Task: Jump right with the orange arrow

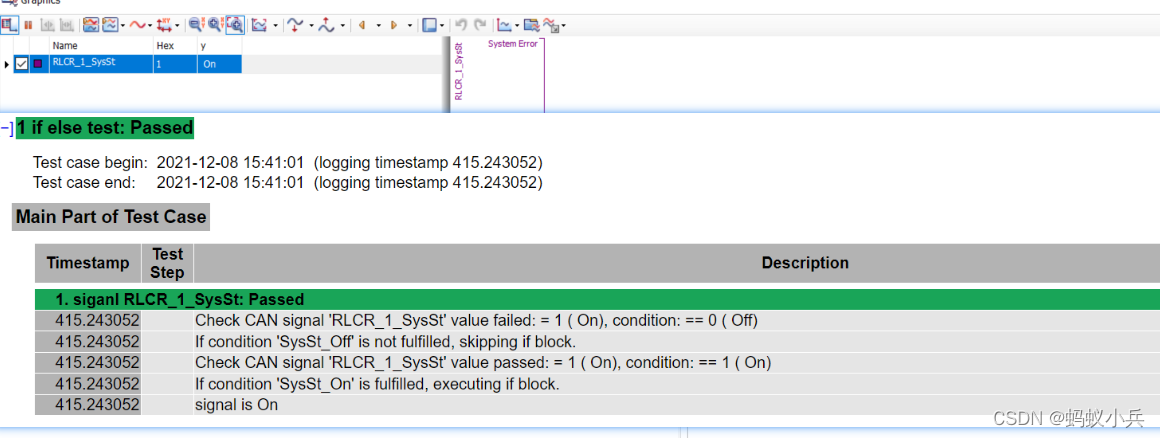Action: 394,25
